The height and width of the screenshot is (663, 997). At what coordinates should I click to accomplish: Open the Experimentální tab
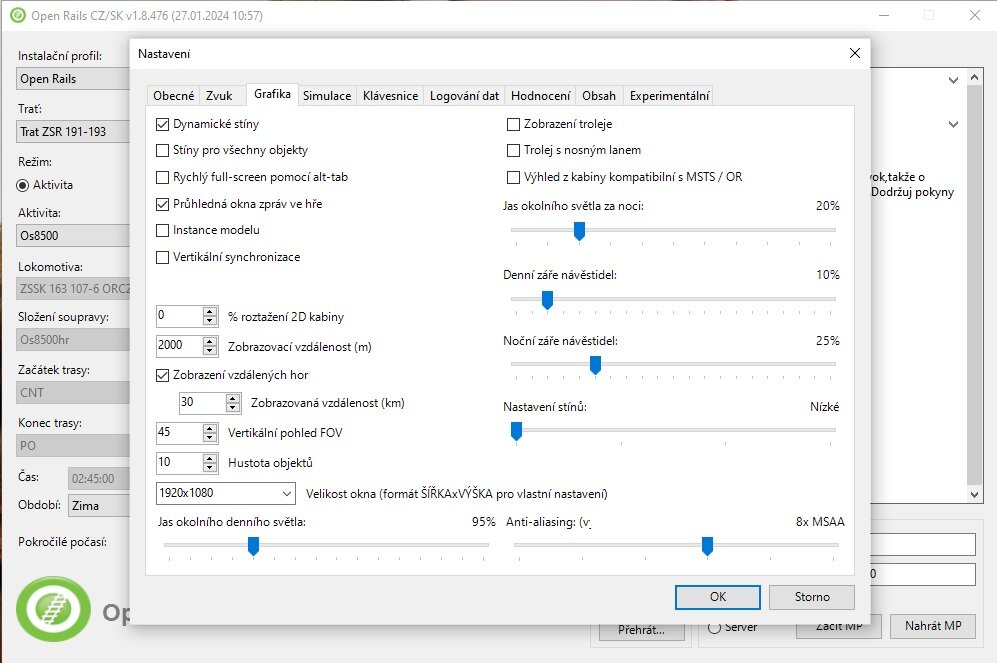click(669, 95)
